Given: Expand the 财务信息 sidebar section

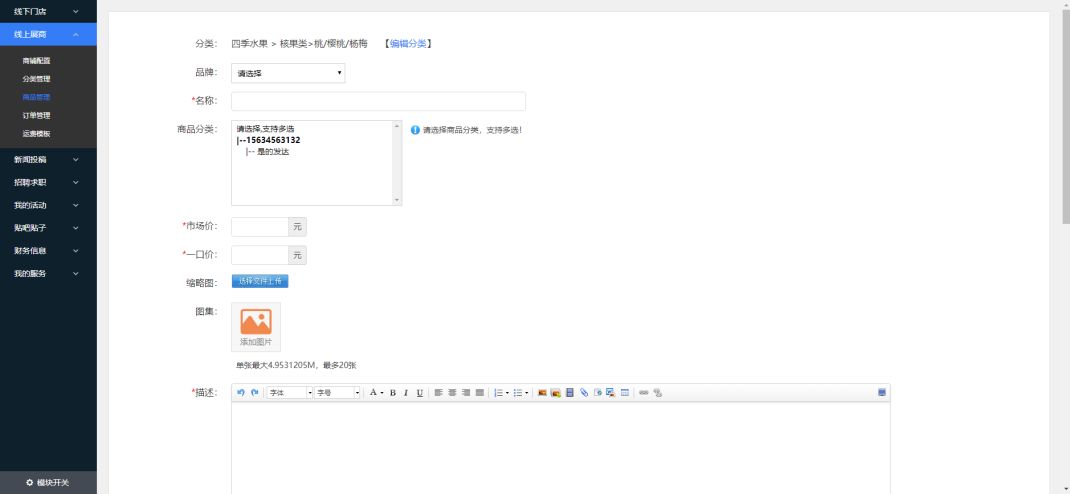Looking at the screenshot, I should click(x=48, y=250).
